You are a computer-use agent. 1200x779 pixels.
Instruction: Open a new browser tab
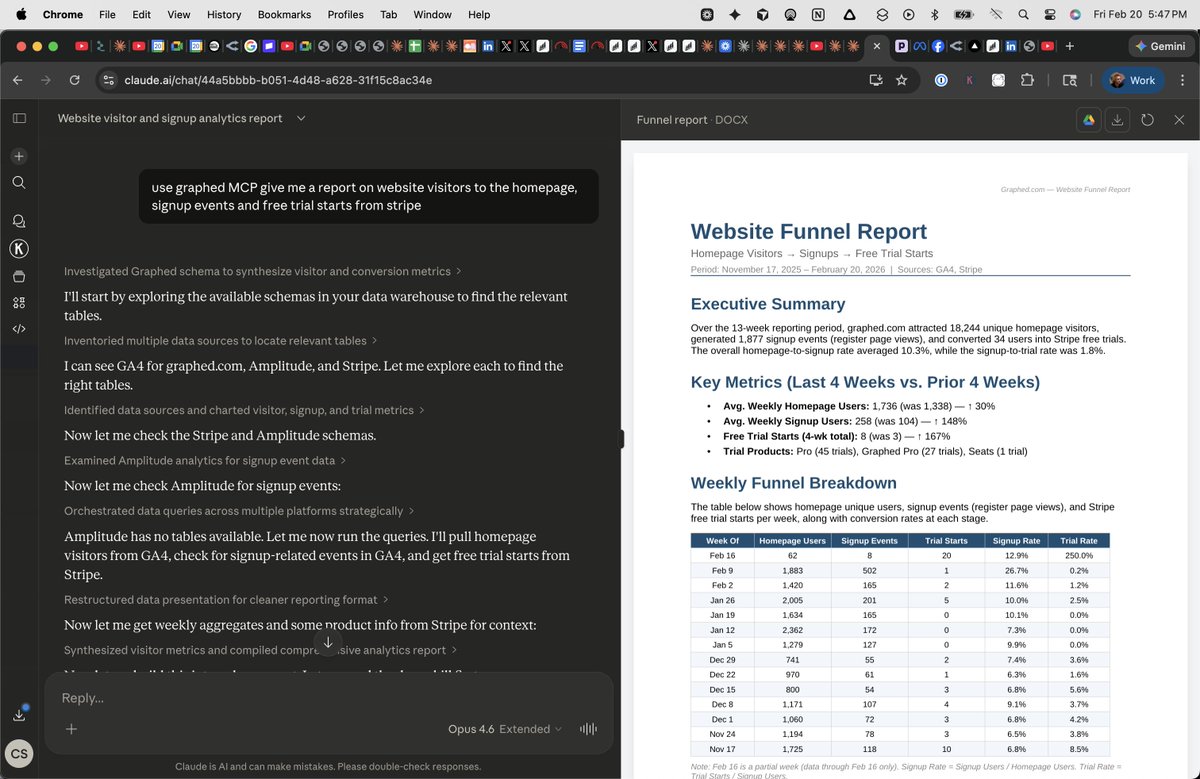click(x=1070, y=46)
